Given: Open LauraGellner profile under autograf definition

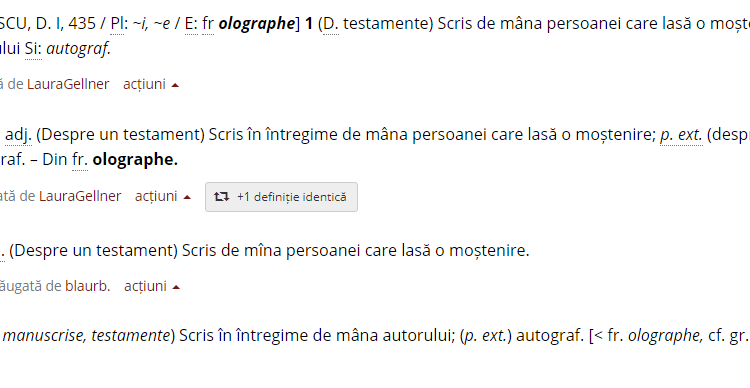Looking at the screenshot, I should point(68,84).
